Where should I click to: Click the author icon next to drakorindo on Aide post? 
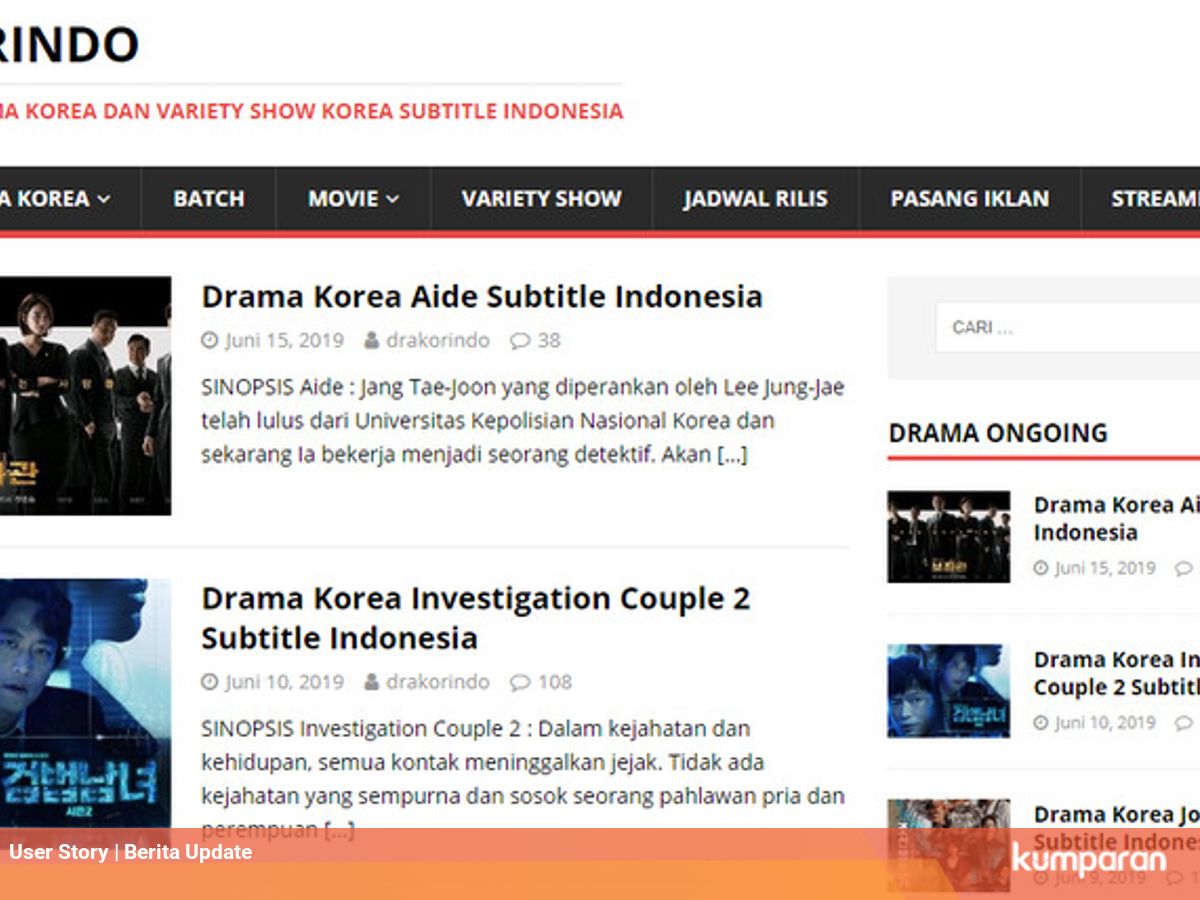coord(371,340)
